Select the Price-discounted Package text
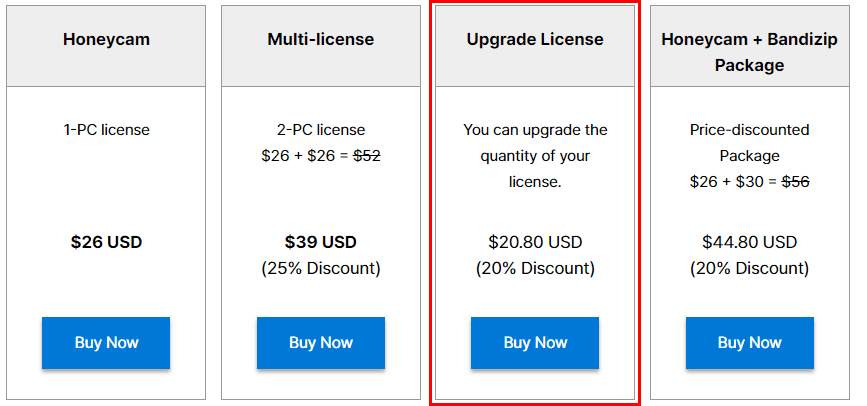The width and height of the screenshot is (867, 406). [749, 142]
